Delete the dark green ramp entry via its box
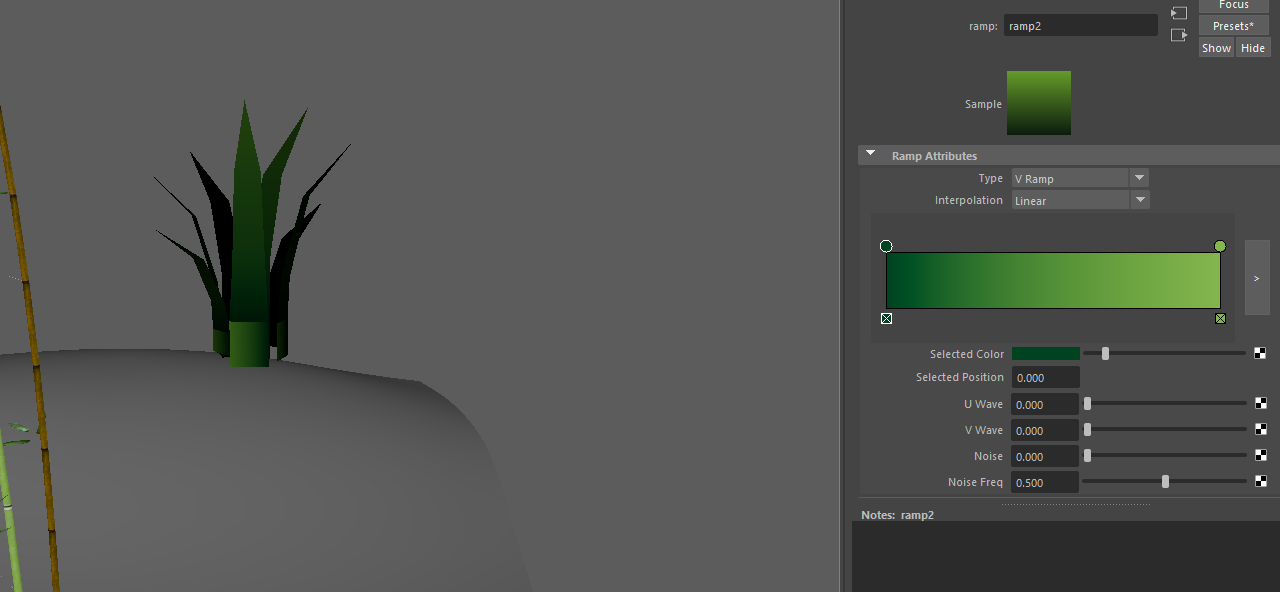The width and height of the screenshot is (1280, 592). coord(887,319)
